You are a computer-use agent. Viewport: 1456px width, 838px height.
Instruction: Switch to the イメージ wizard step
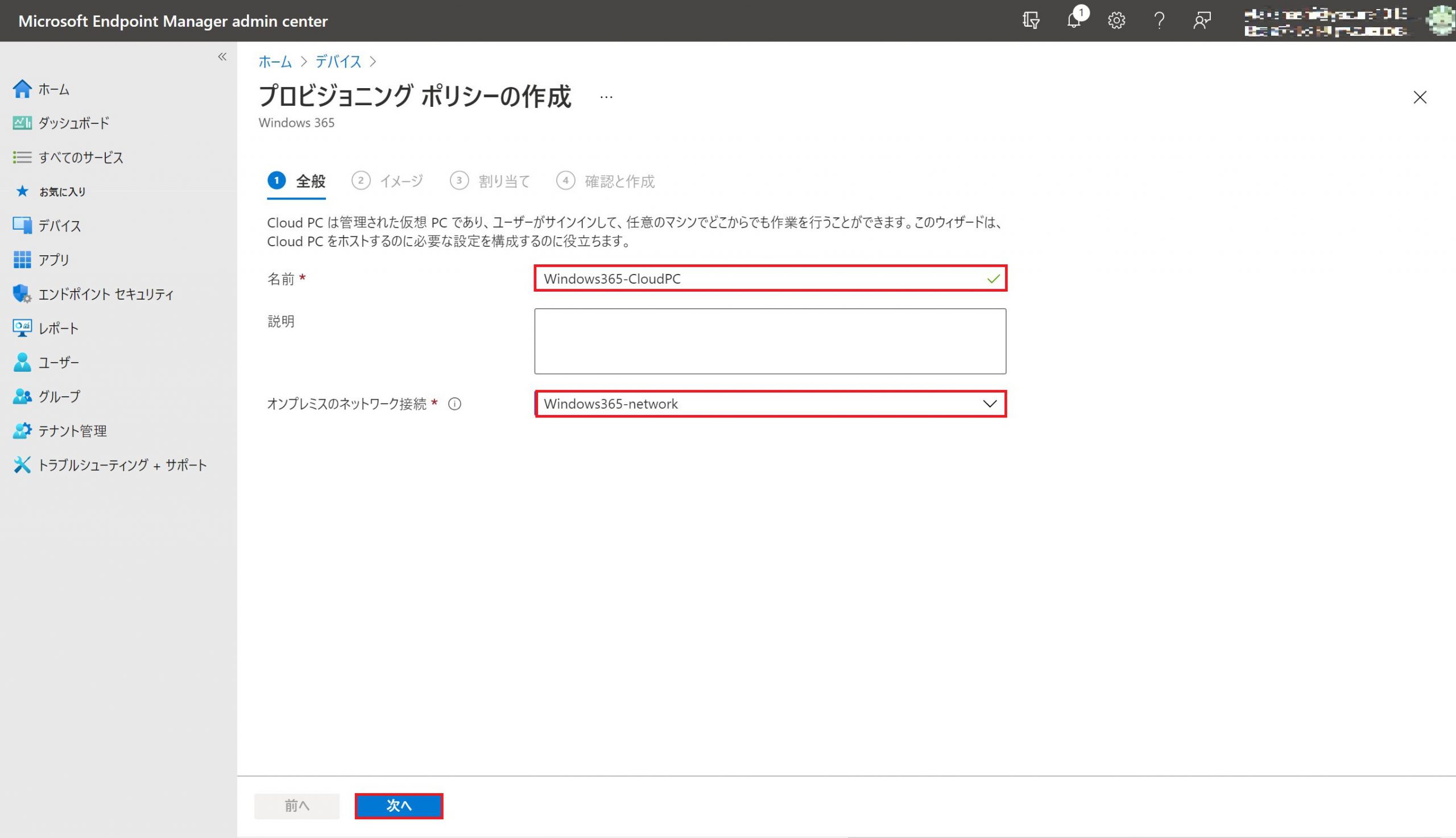(x=401, y=181)
